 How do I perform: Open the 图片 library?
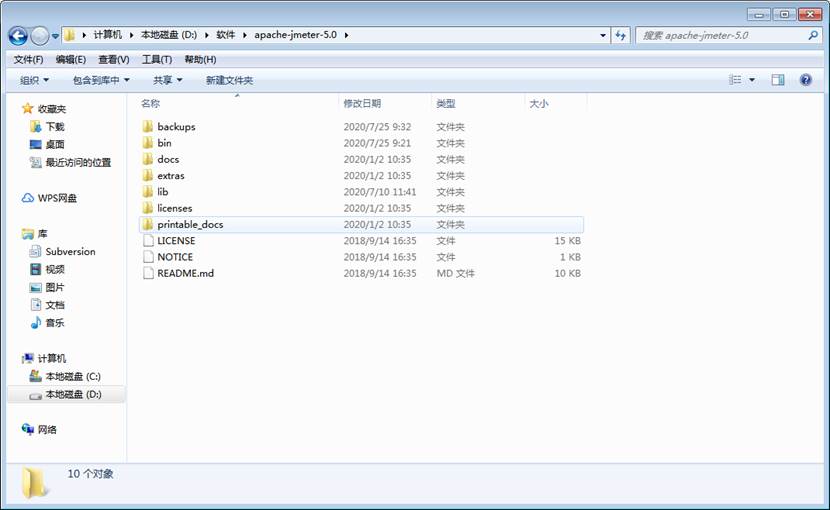55,288
